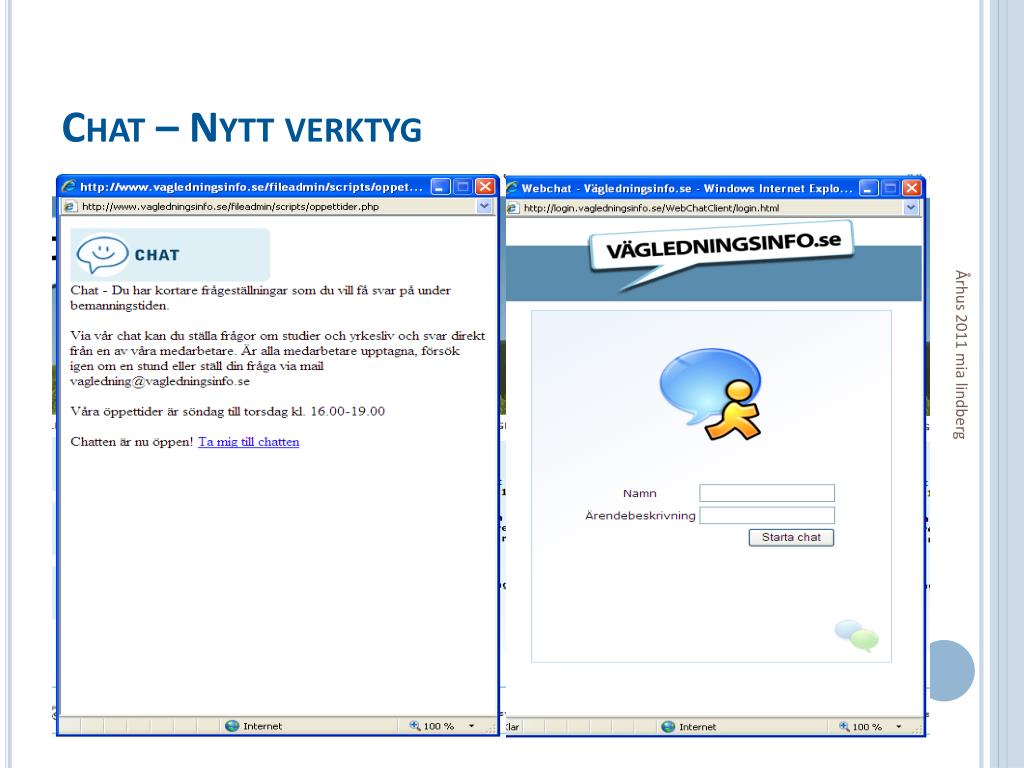Click Internet zone globe in left window
This screenshot has width=1024, height=768.
[232, 726]
